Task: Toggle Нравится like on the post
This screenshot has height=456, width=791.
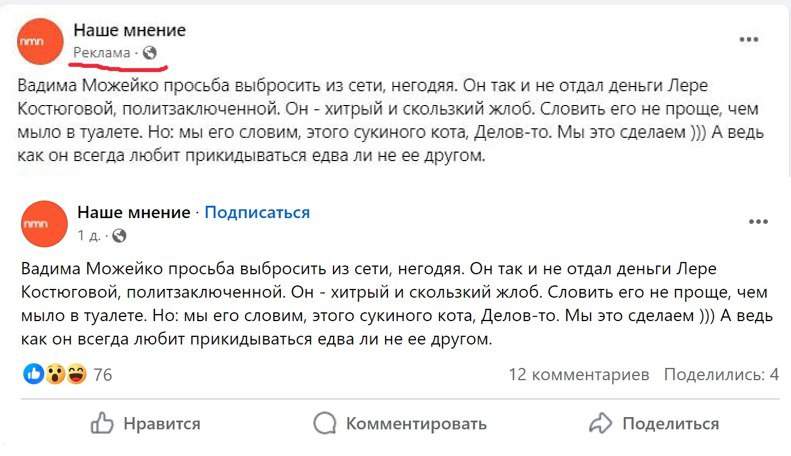Action: point(146,423)
